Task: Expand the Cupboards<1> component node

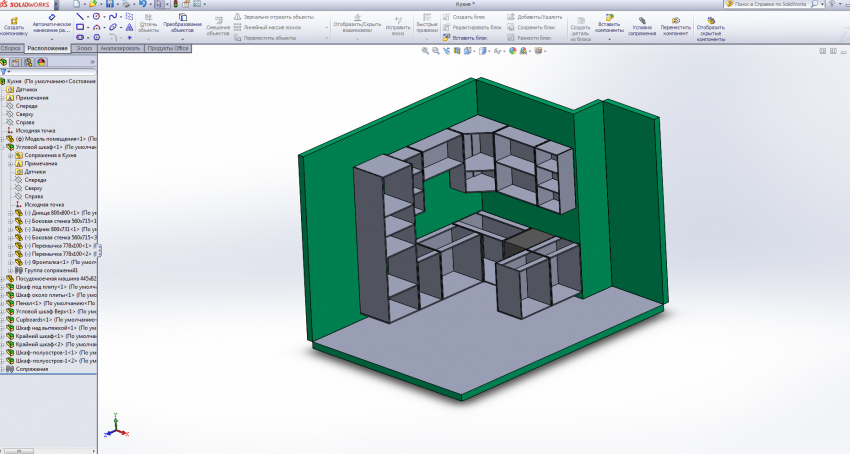Action: coord(2,320)
